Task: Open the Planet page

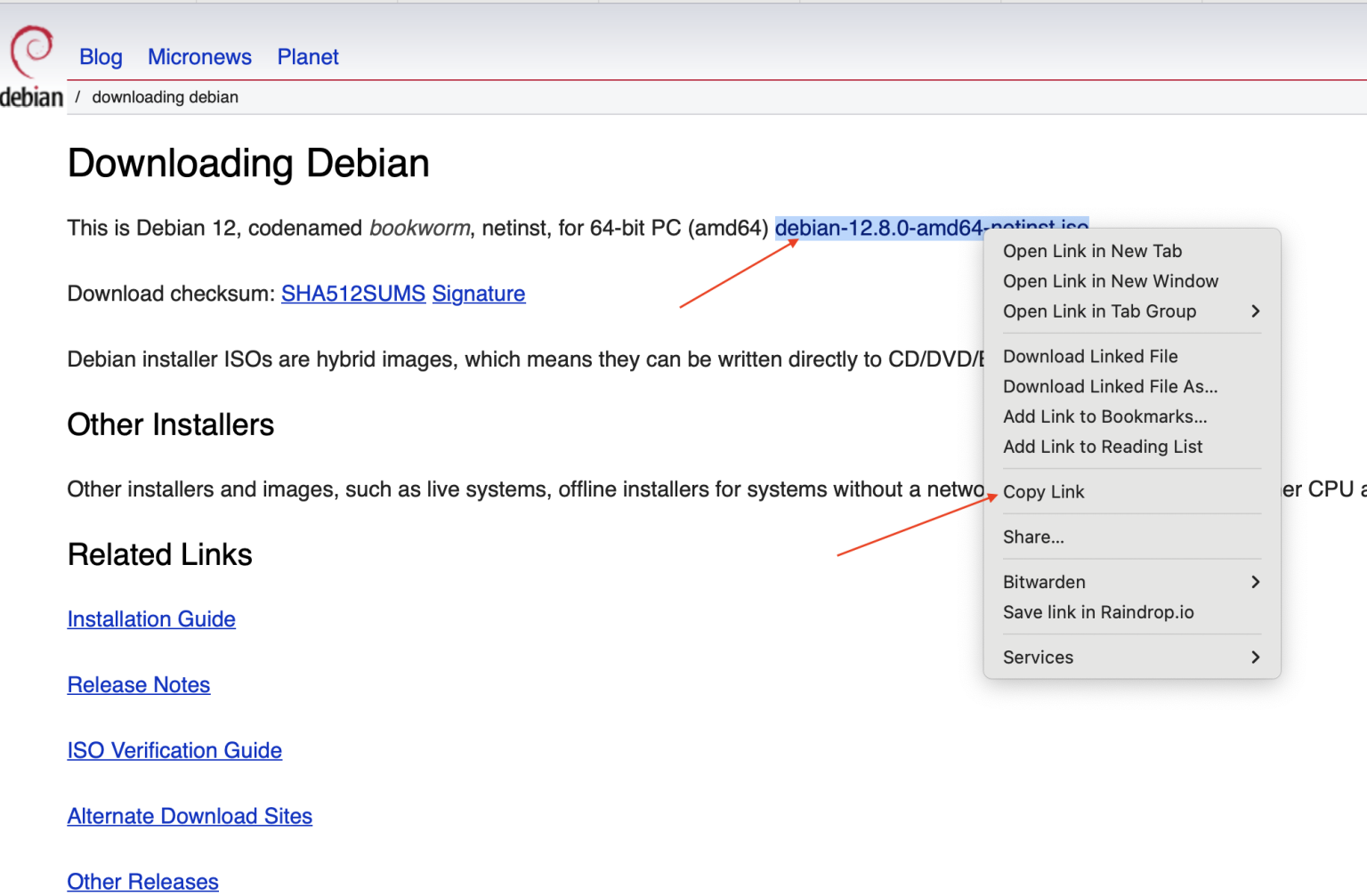Action: (x=308, y=57)
